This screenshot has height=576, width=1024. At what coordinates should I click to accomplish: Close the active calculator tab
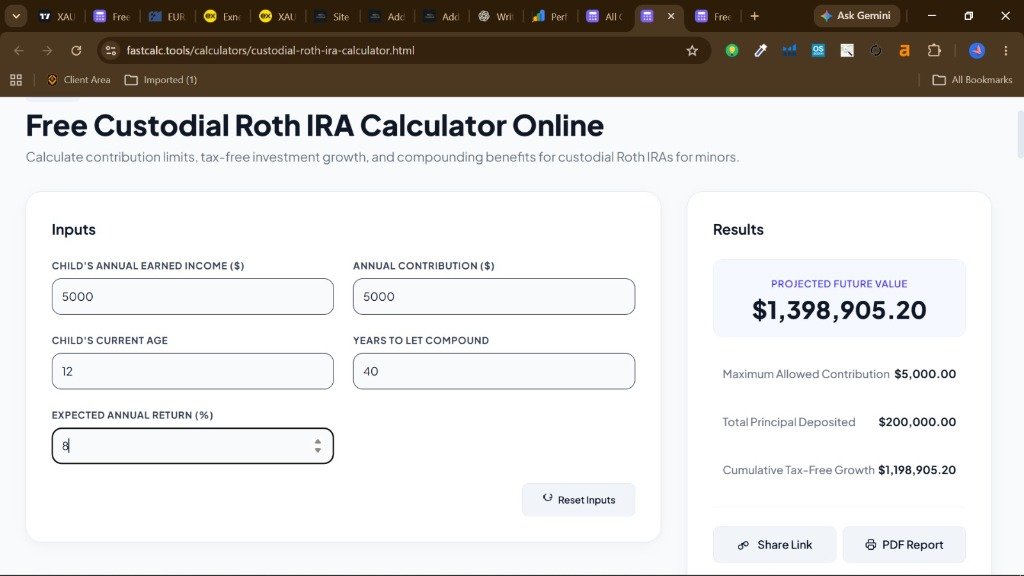[671, 16]
